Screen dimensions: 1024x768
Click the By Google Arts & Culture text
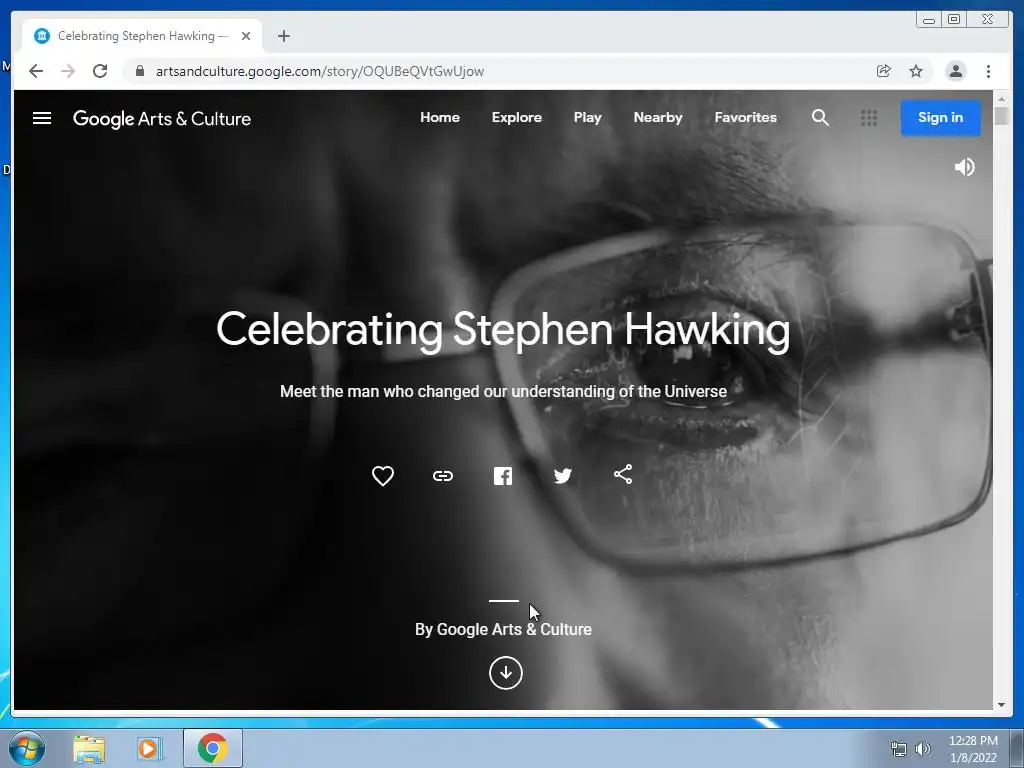504,630
